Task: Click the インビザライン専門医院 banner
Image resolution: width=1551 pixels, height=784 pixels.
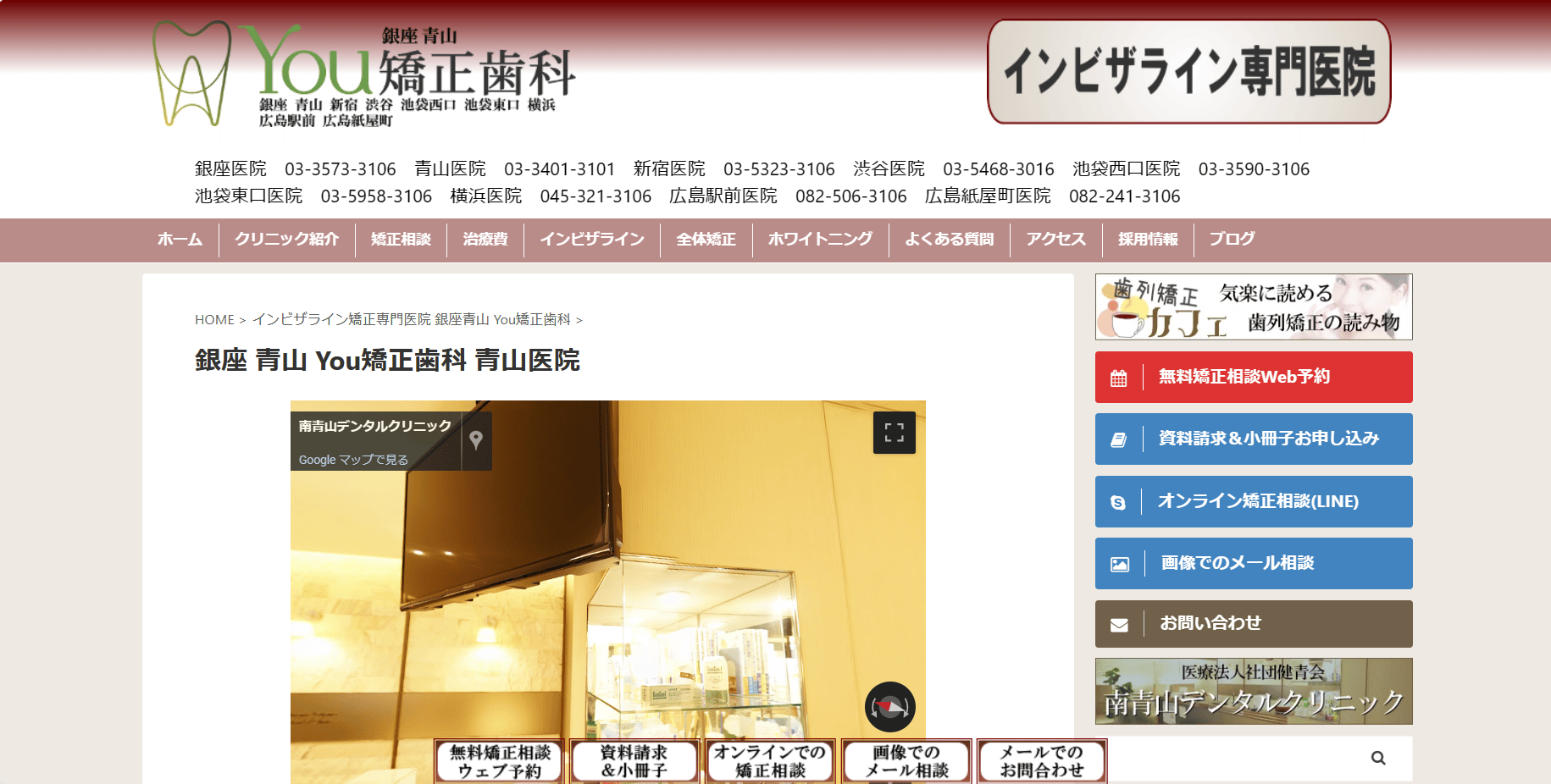Action: 1189,72
